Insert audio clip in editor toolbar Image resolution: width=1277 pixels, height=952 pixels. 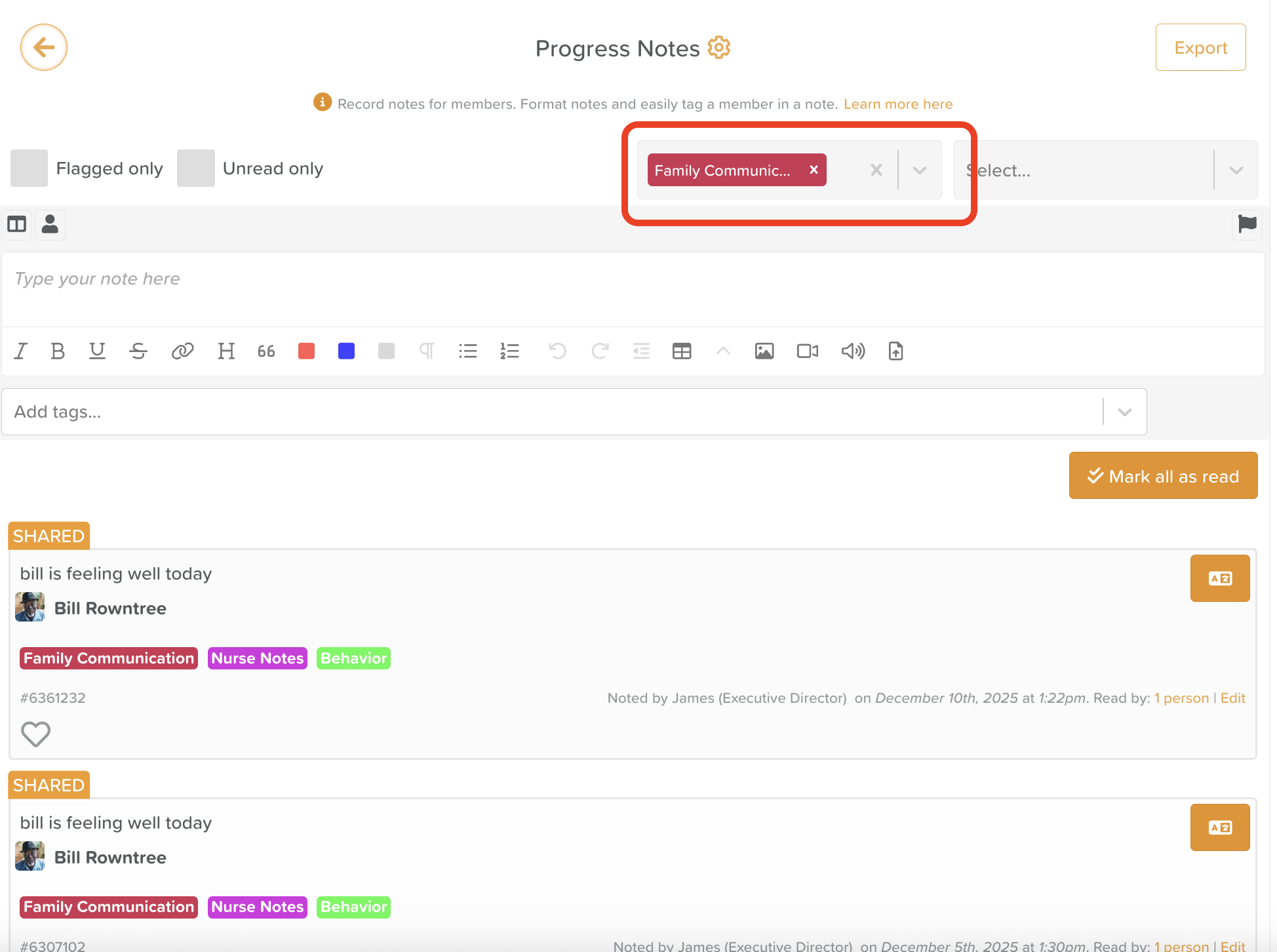click(853, 351)
